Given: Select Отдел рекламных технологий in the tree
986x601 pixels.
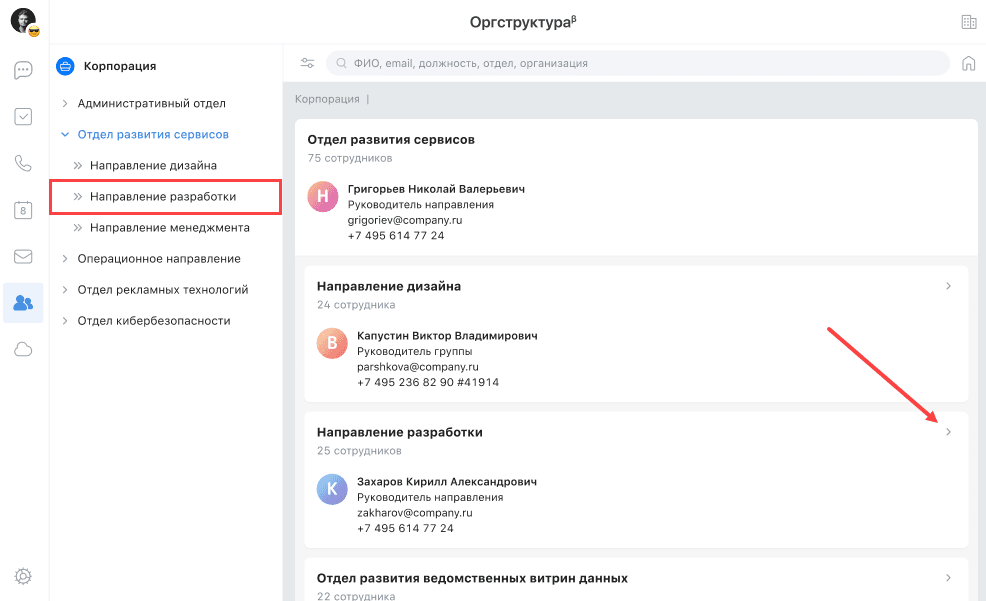Looking at the screenshot, I should click(x=163, y=290).
